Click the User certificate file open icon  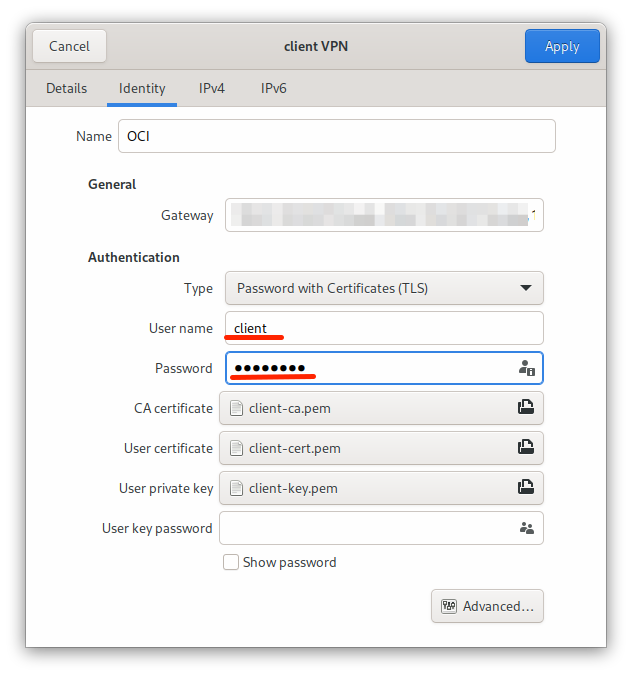(525, 448)
